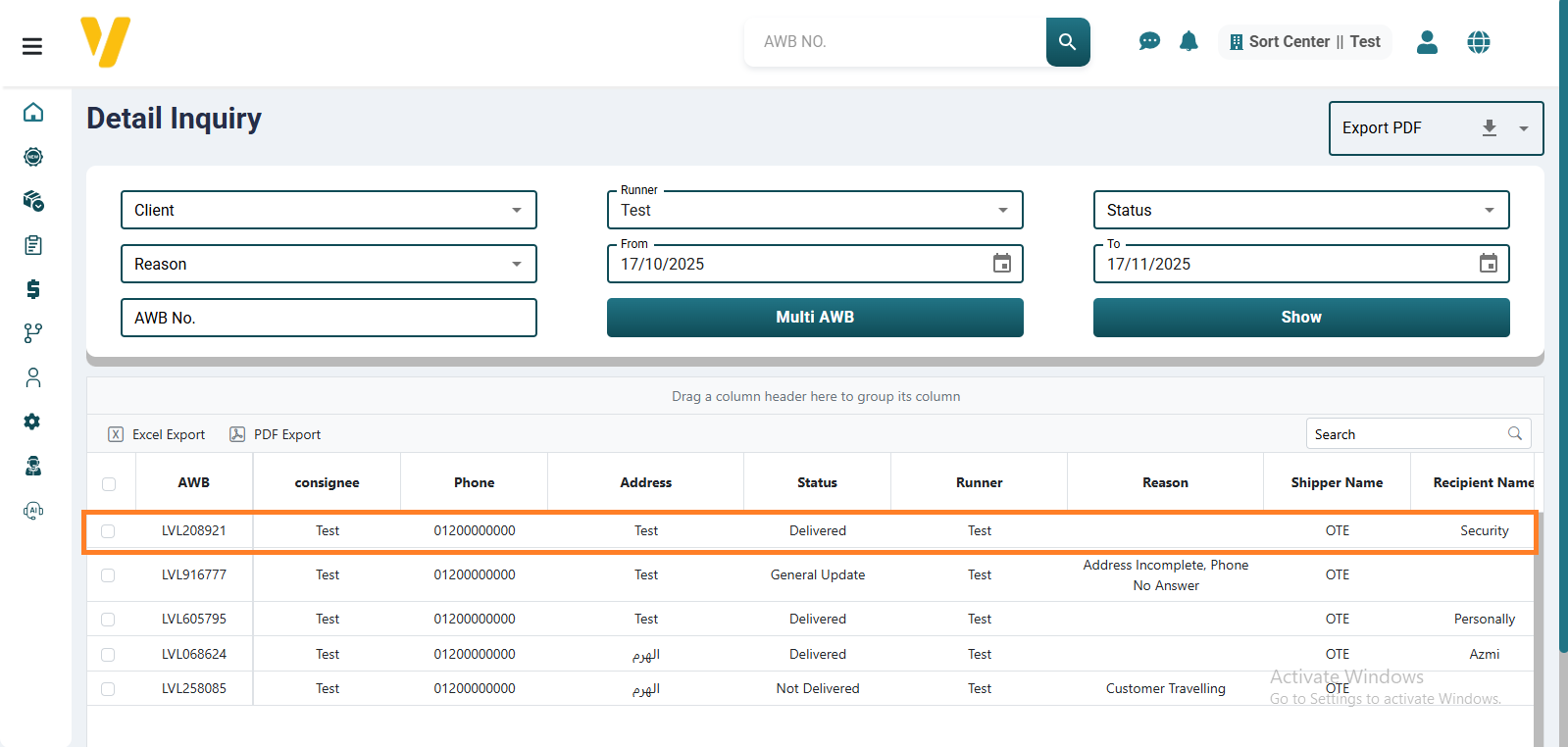Open the dollar finance sidebar icon
Viewport: 1568px width, 747px height.
pyautogui.click(x=33, y=289)
